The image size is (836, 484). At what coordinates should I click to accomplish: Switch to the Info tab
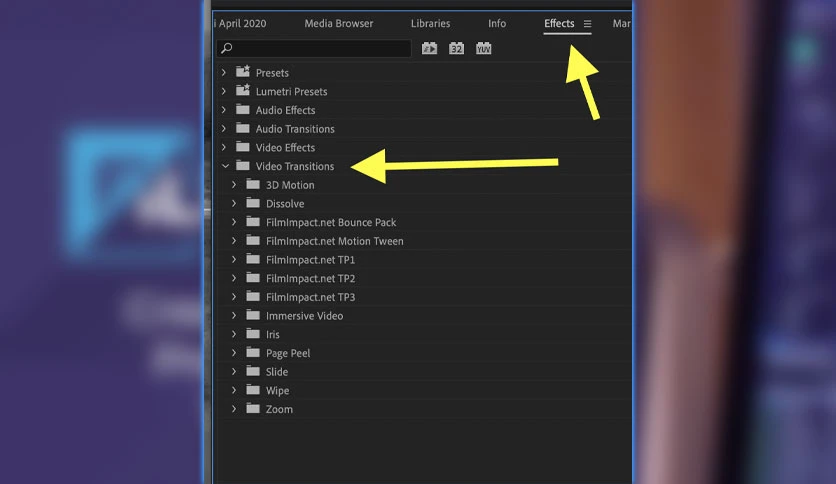point(497,23)
